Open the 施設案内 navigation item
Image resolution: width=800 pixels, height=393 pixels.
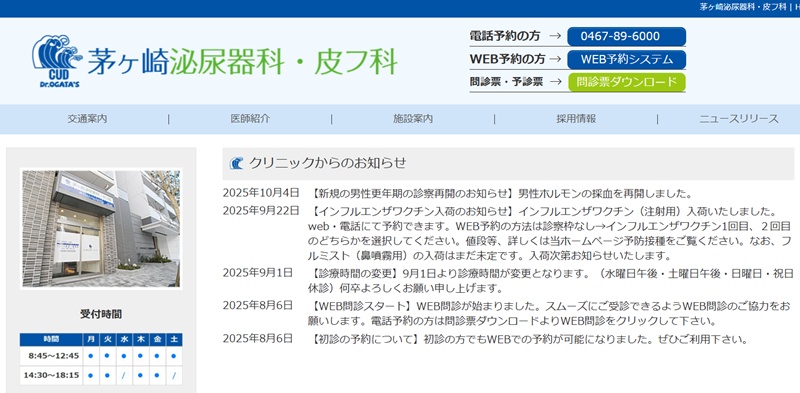coord(413,119)
